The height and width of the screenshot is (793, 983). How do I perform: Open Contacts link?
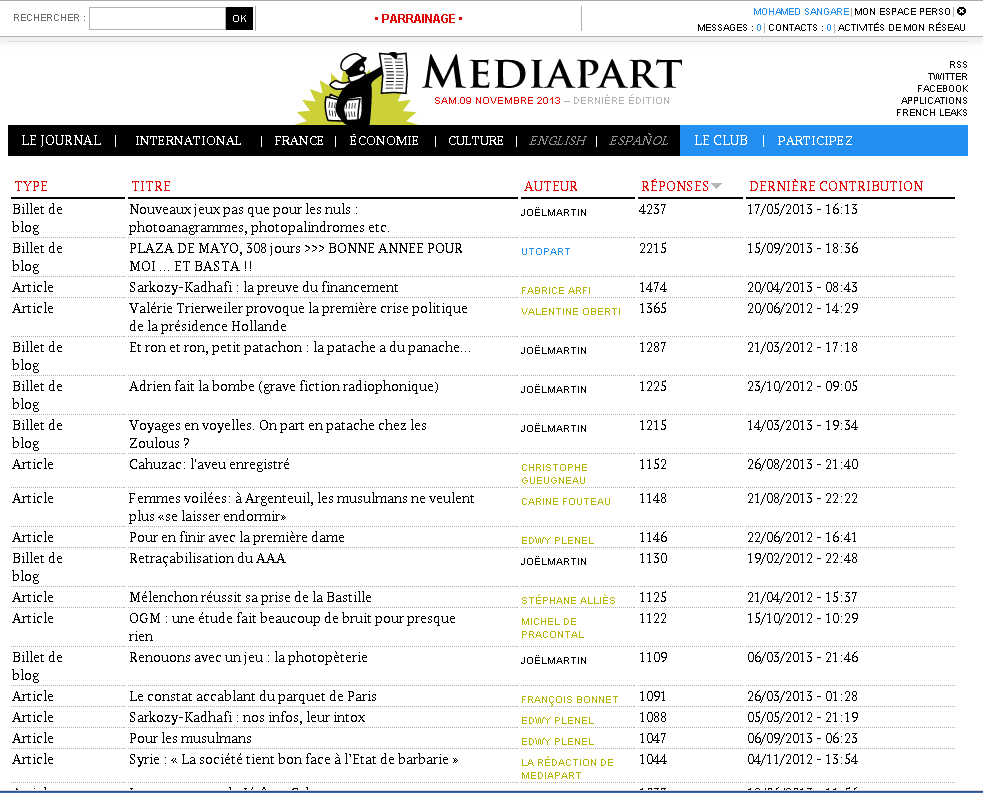799,28
